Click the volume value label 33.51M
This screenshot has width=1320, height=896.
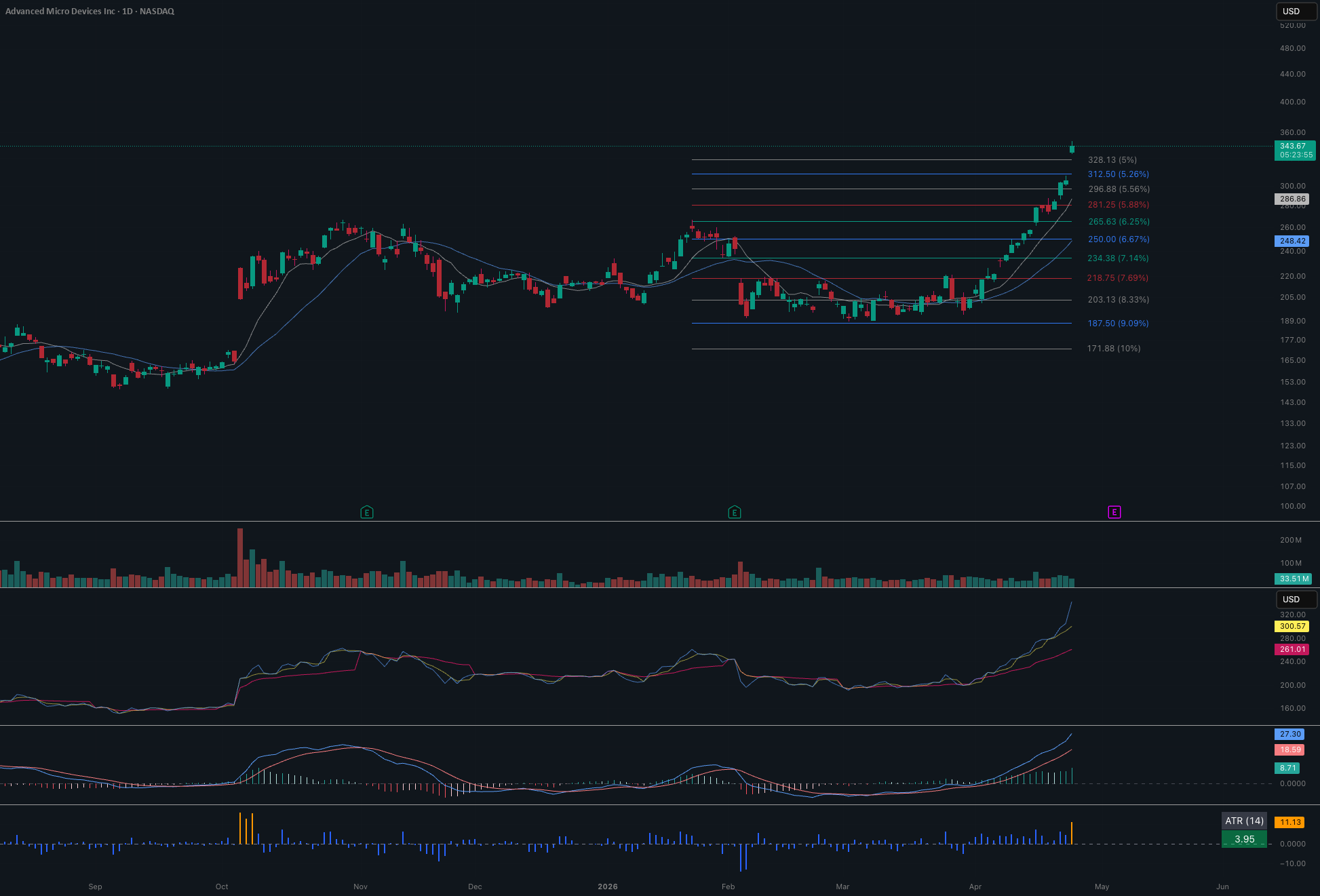tap(1294, 579)
